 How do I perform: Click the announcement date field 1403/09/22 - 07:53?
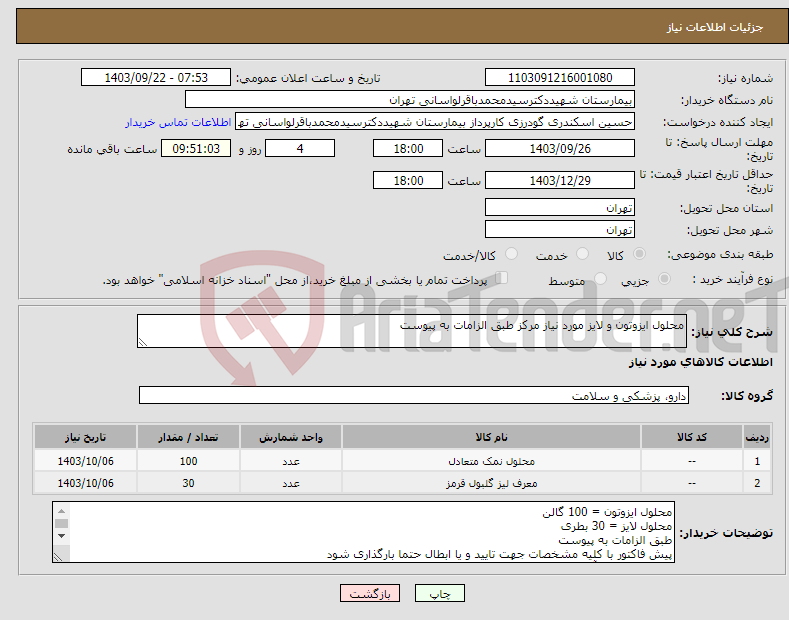tap(156, 78)
